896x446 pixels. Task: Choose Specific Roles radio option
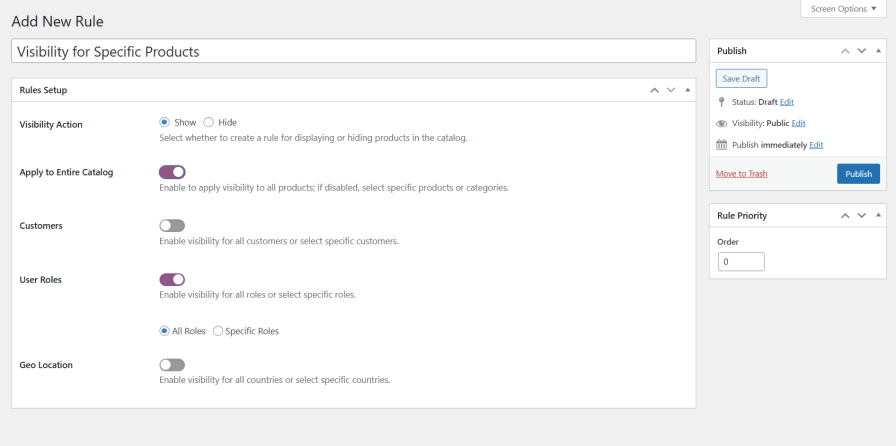click(218, 331)
